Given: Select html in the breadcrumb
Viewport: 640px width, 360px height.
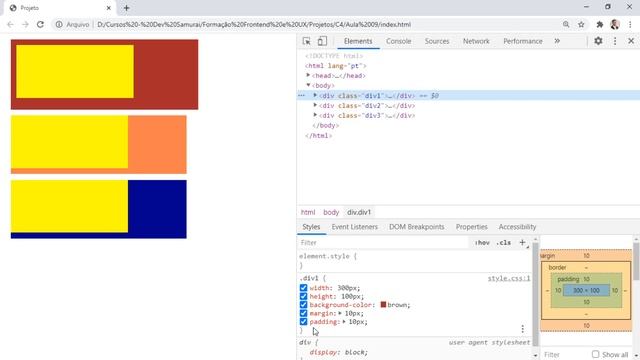Looking at the screenshot, I should [308, 212].
